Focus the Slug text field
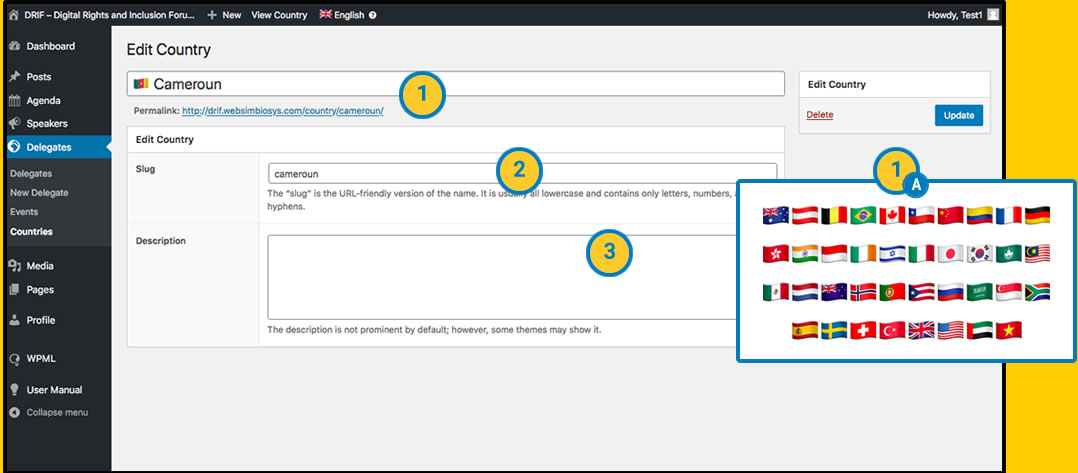 click(x=522, y=172)
